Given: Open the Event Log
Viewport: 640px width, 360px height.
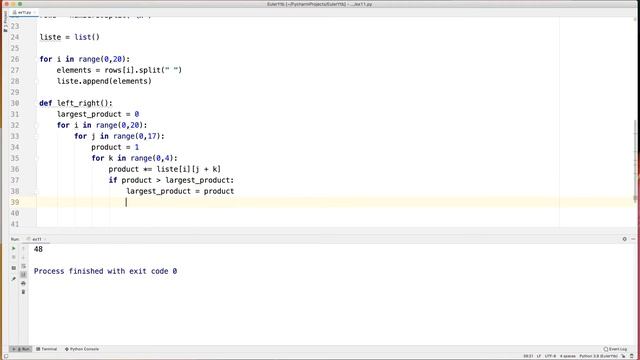Looking at the screenshot, I should 615,349.
